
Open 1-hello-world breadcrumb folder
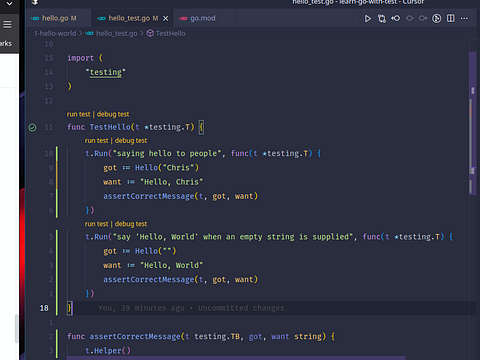55,33
